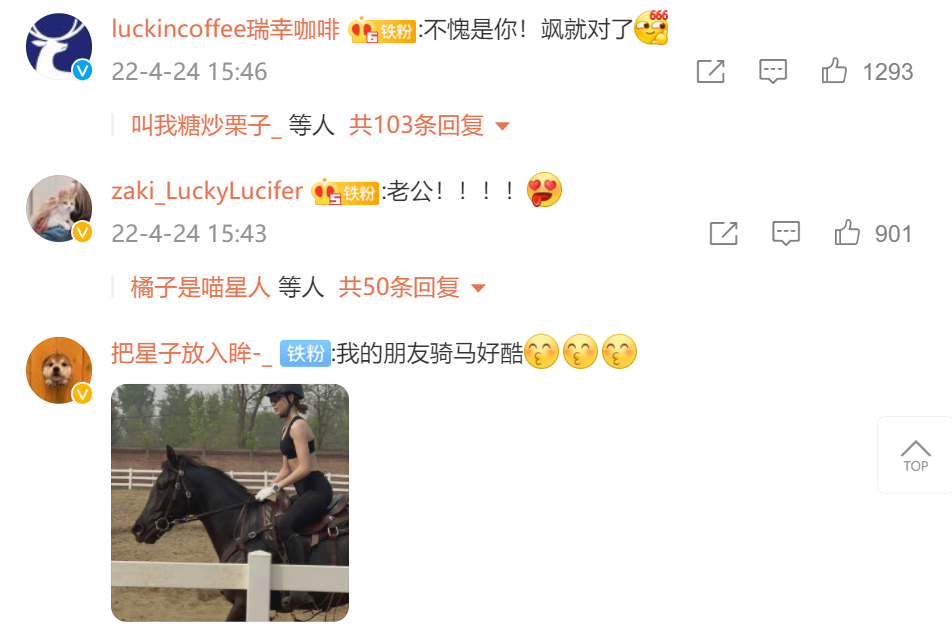The image size is (952, 630).
Task: Visit 橘子是喵星人 user profile
Action: (x=200, y=287)
